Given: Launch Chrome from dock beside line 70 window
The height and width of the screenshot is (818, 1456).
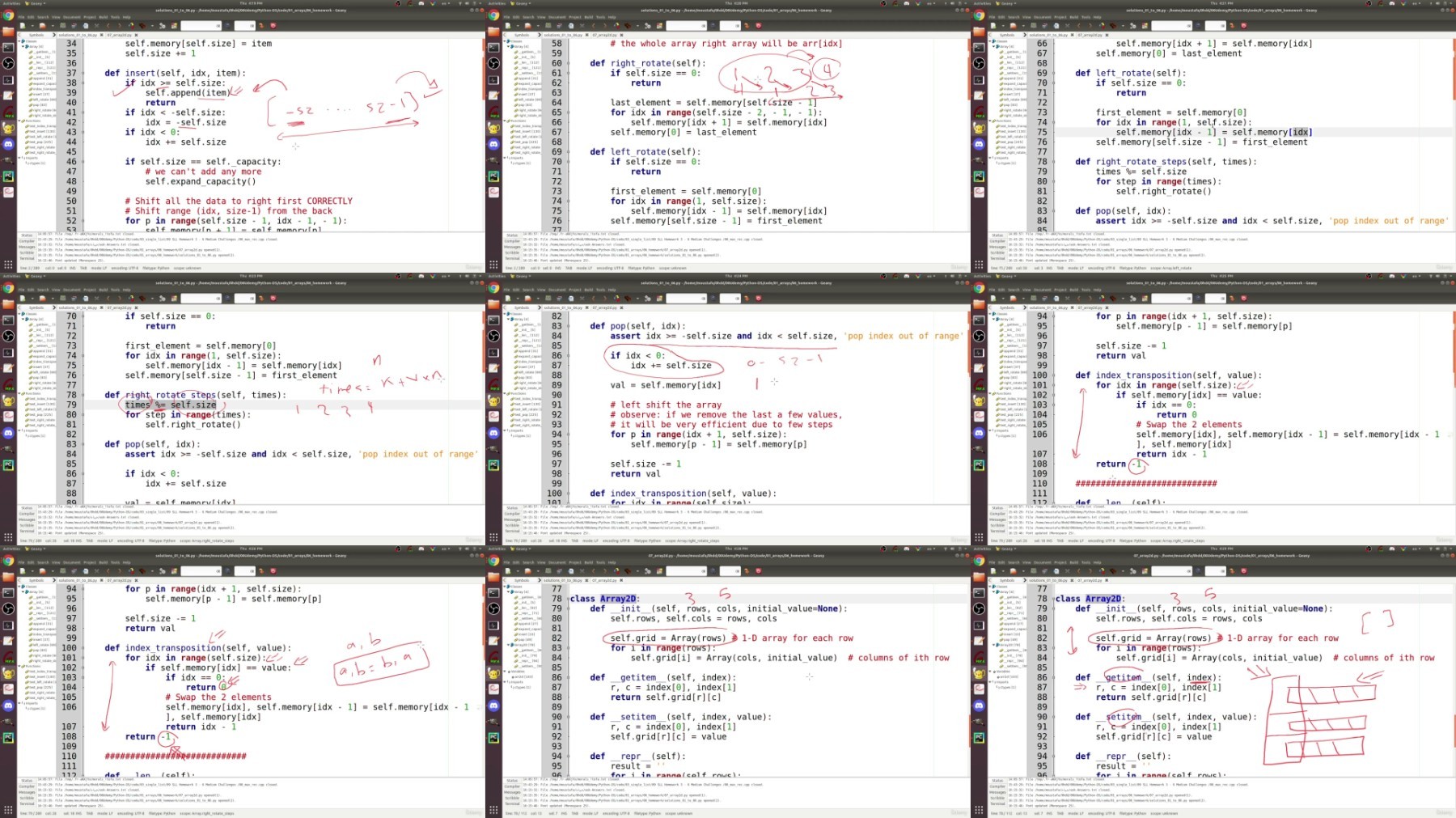Looking at the screenshot, I should coord(8,288).
